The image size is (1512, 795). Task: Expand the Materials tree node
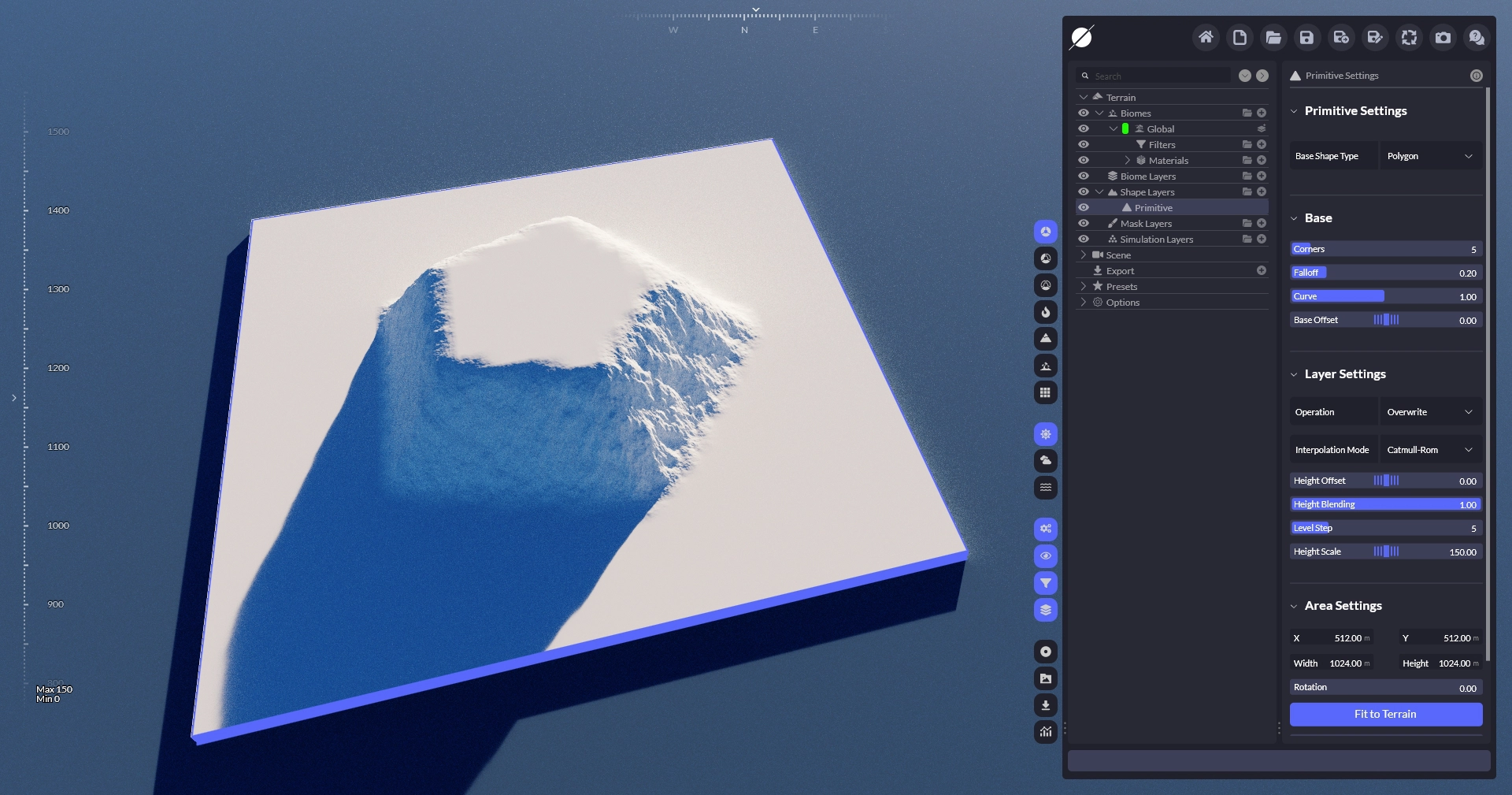coord(1127,160)
